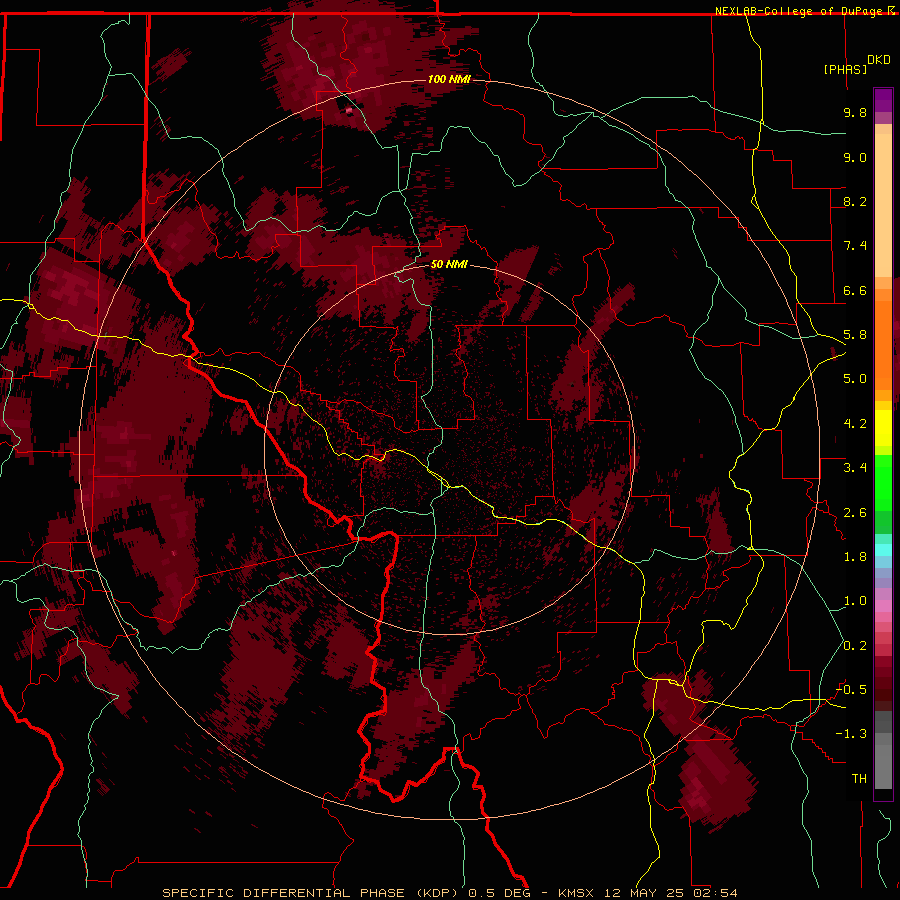
Task: Click the 50 NMI range ring label
Action: coord(449,264)
